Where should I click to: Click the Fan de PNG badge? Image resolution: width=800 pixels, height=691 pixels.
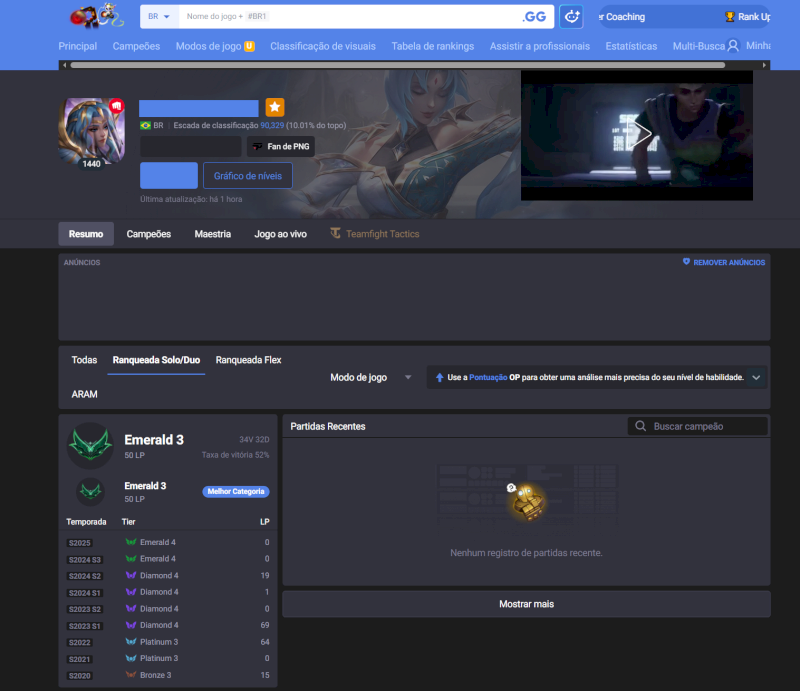click(281, 146)
